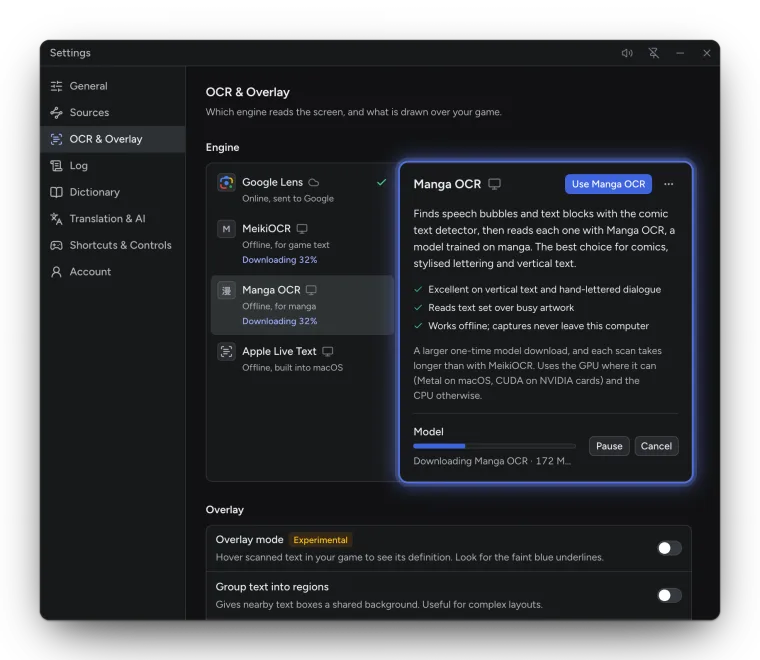Select the Apple Live Text engine
Screen dimensions: 760x660
click(x=302, y=359)
